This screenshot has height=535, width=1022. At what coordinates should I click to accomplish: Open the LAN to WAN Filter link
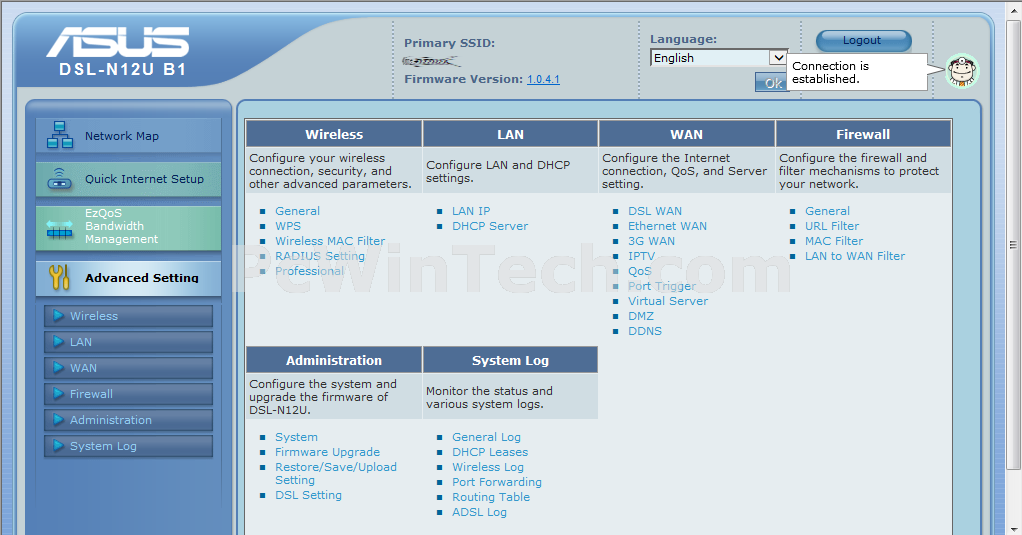pyautogui.click(x=855, y=255)
